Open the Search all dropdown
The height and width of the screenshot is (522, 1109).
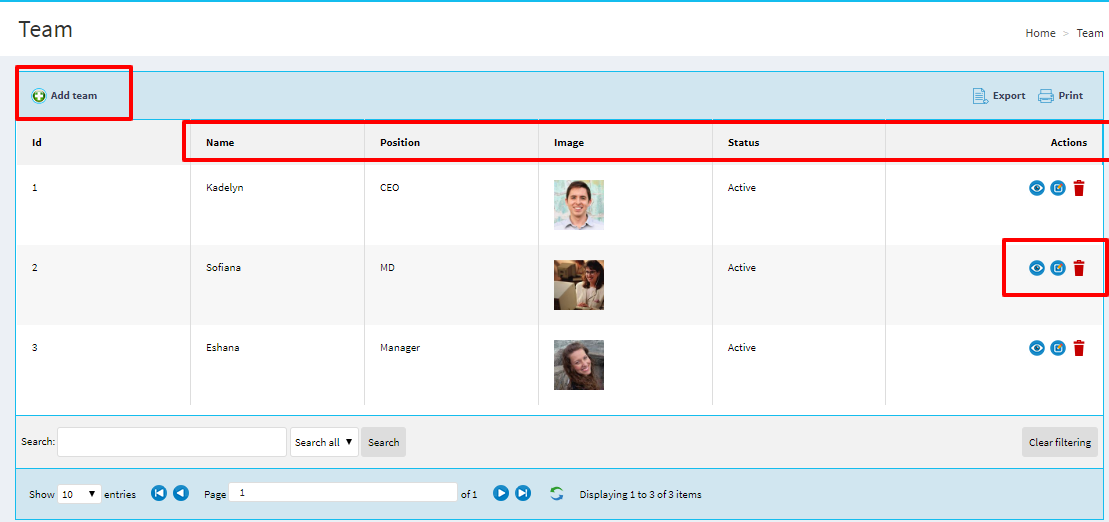[x=324, y=442]
